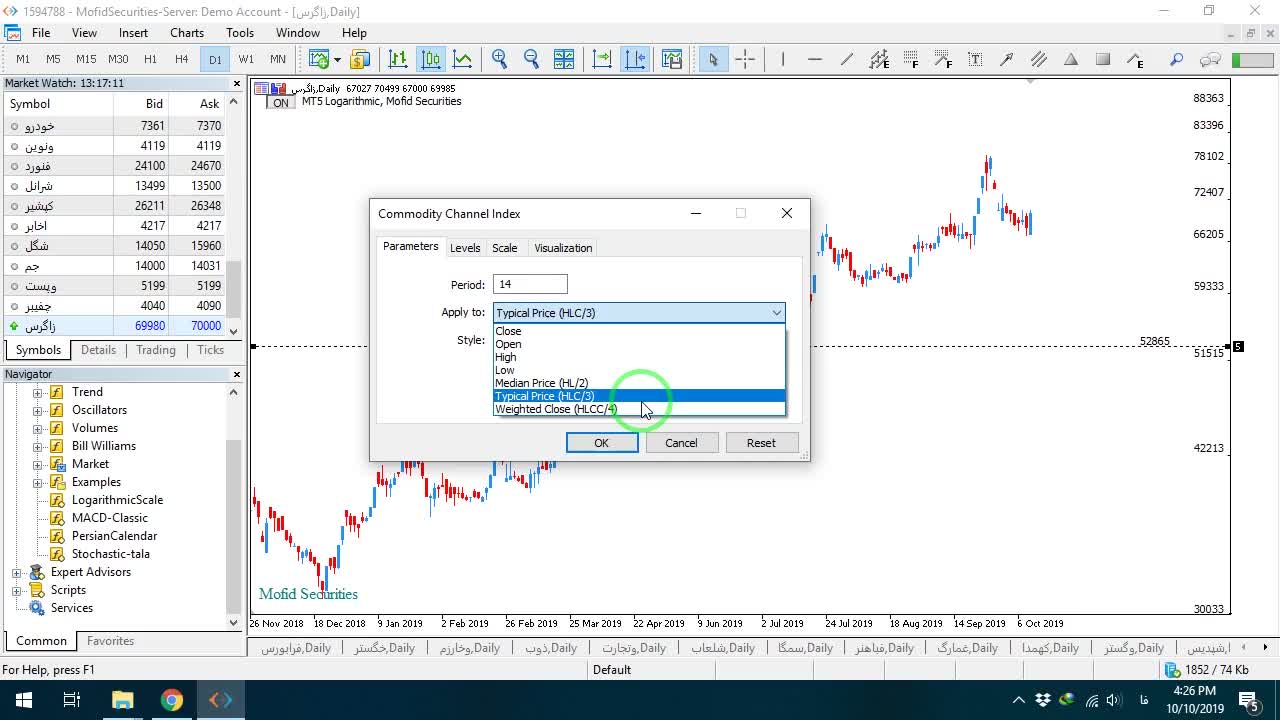Click the Period input field
This screenshot has height=720, width=1280.
pos(530,285)
